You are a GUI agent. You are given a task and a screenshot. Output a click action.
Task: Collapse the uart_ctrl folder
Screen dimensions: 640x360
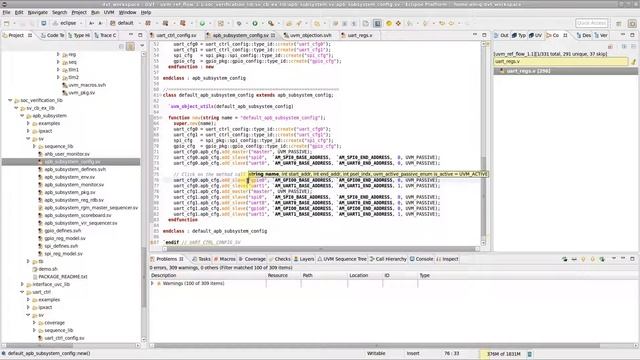[22, 292]
